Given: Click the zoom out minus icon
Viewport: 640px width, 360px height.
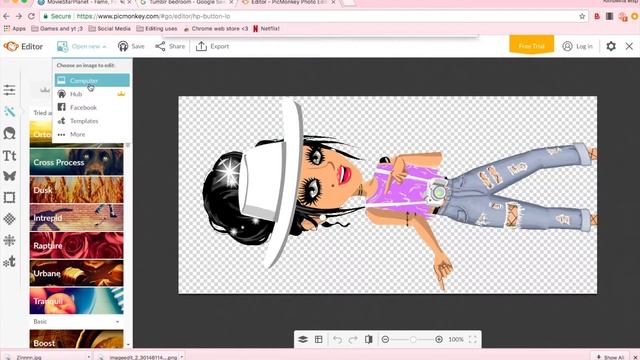Looking at the screenshot, I should tap(385, 340).
